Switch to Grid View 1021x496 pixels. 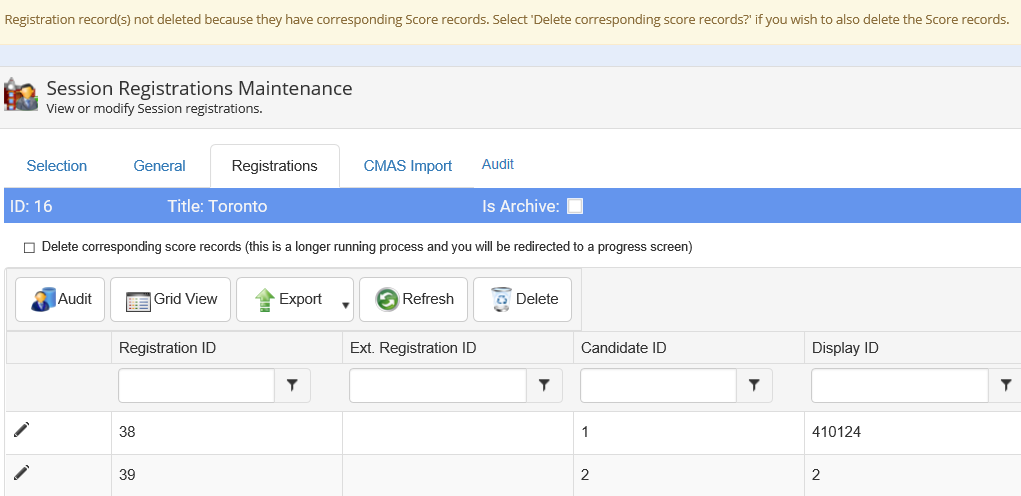coord(170,299)
